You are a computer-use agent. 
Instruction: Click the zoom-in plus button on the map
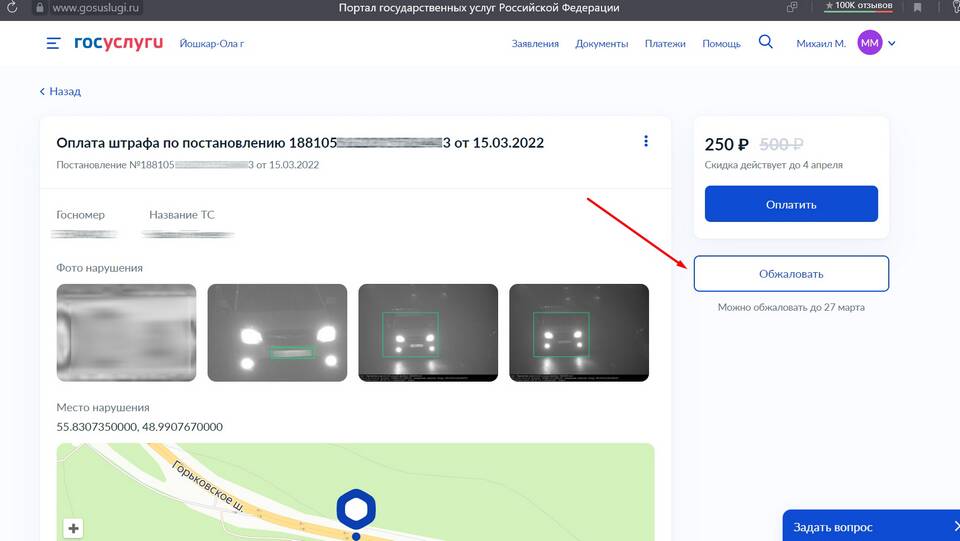coord(74,528)
